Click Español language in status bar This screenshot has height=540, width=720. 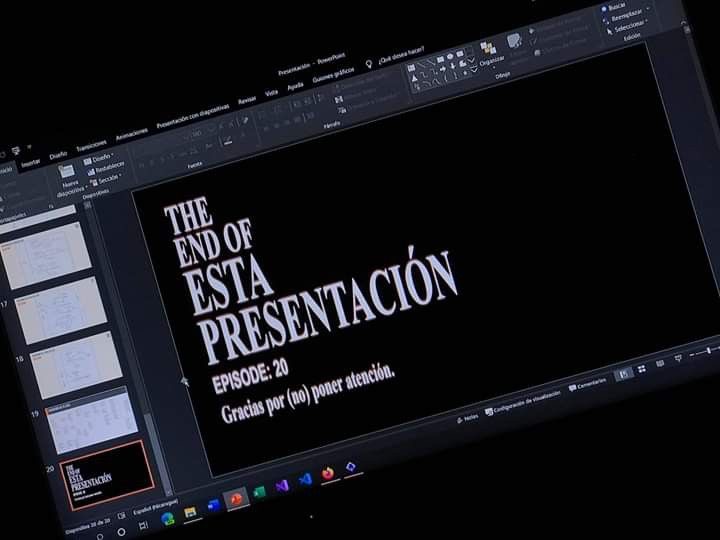155,506
